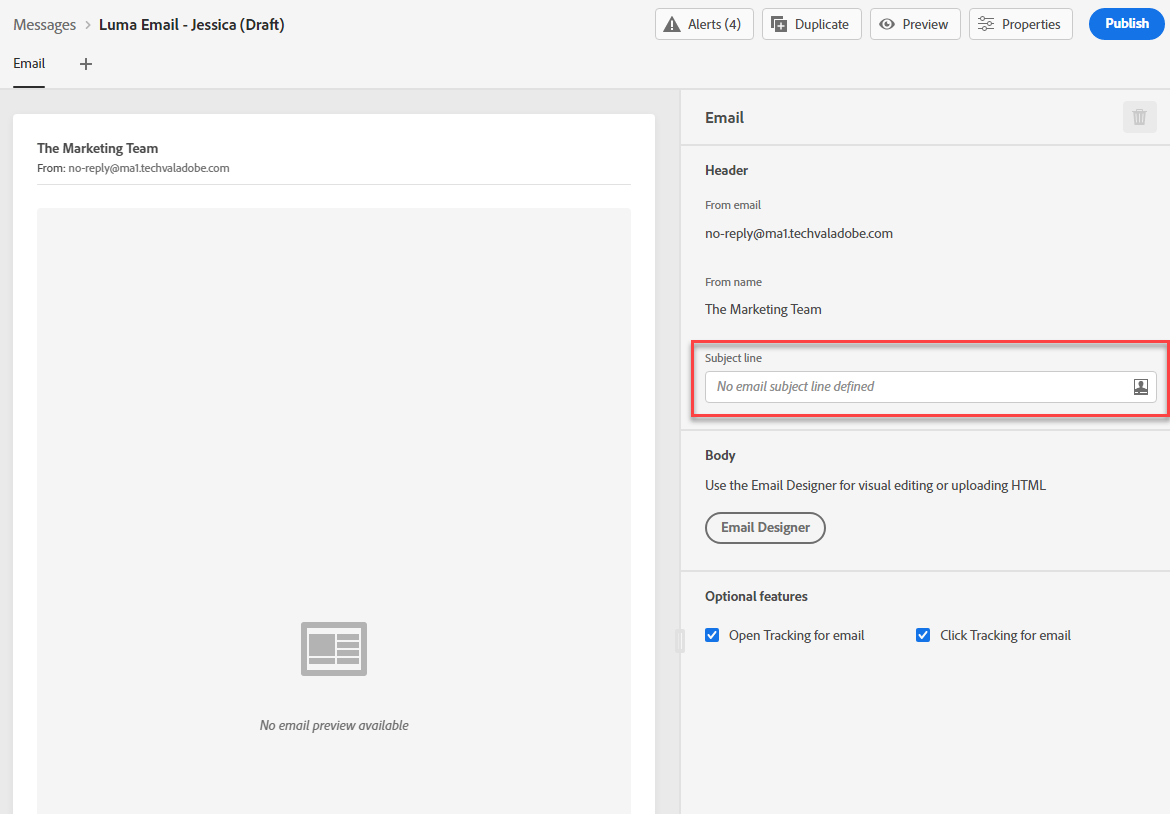Launch the Email Designer

766,527
